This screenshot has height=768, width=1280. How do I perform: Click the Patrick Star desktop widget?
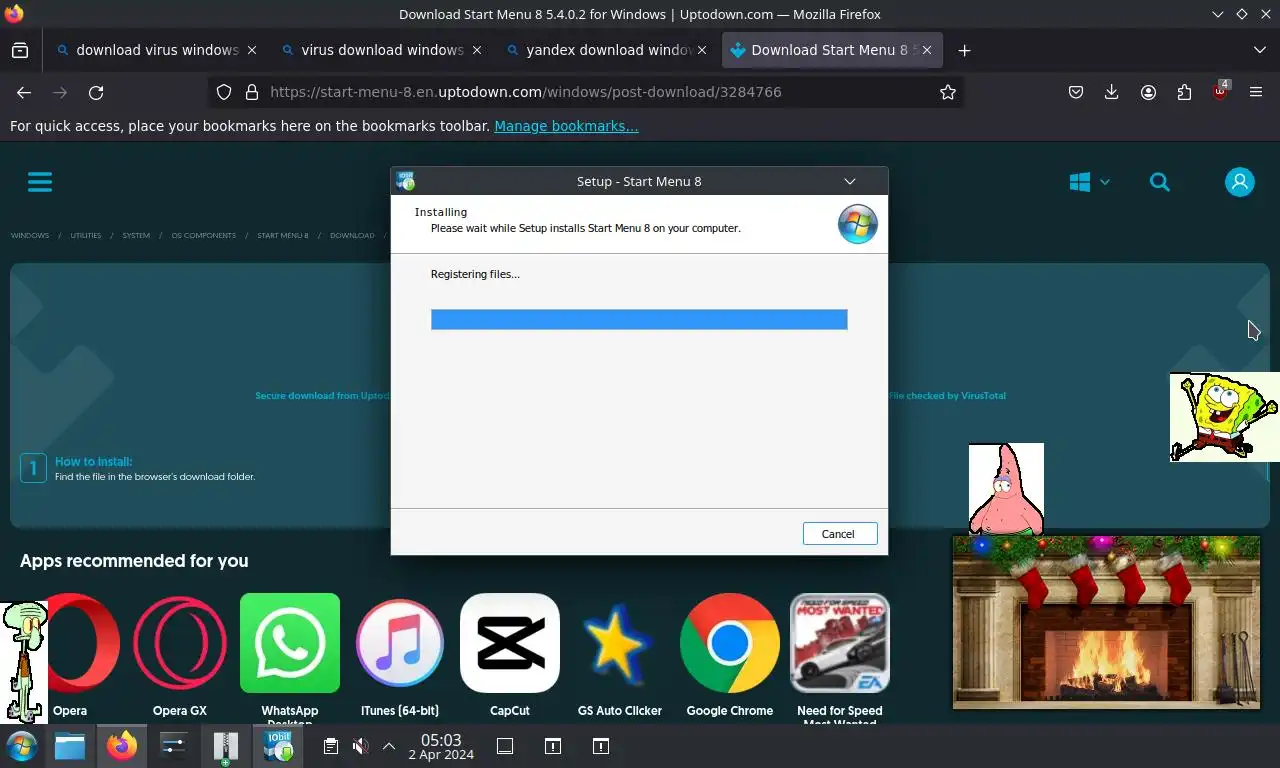click(1006, 489)
